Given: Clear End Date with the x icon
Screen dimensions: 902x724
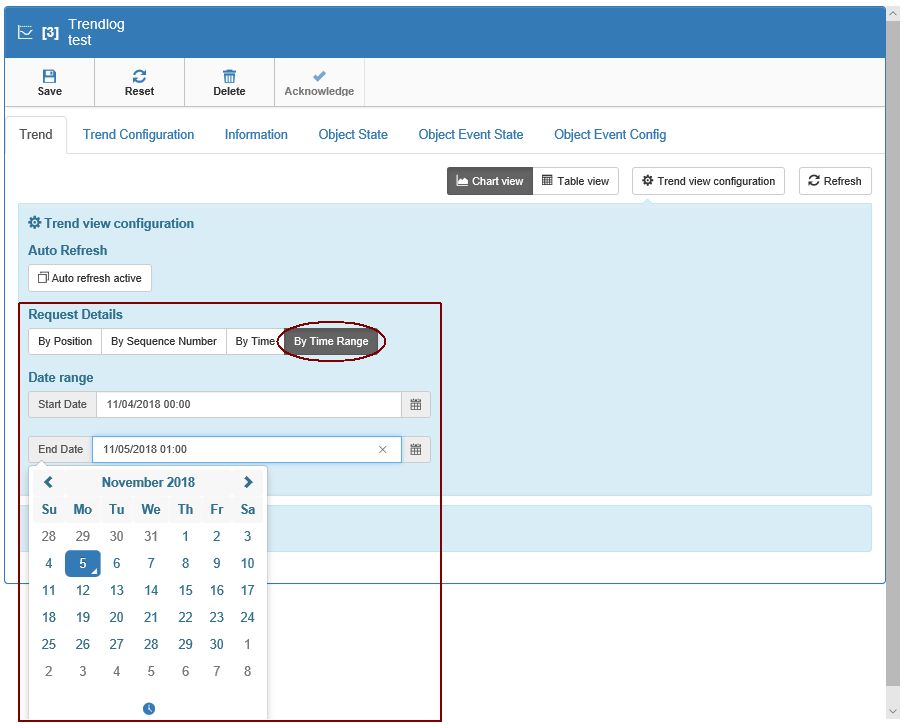Looking at the screenshot, I should [x=382, y=450].
